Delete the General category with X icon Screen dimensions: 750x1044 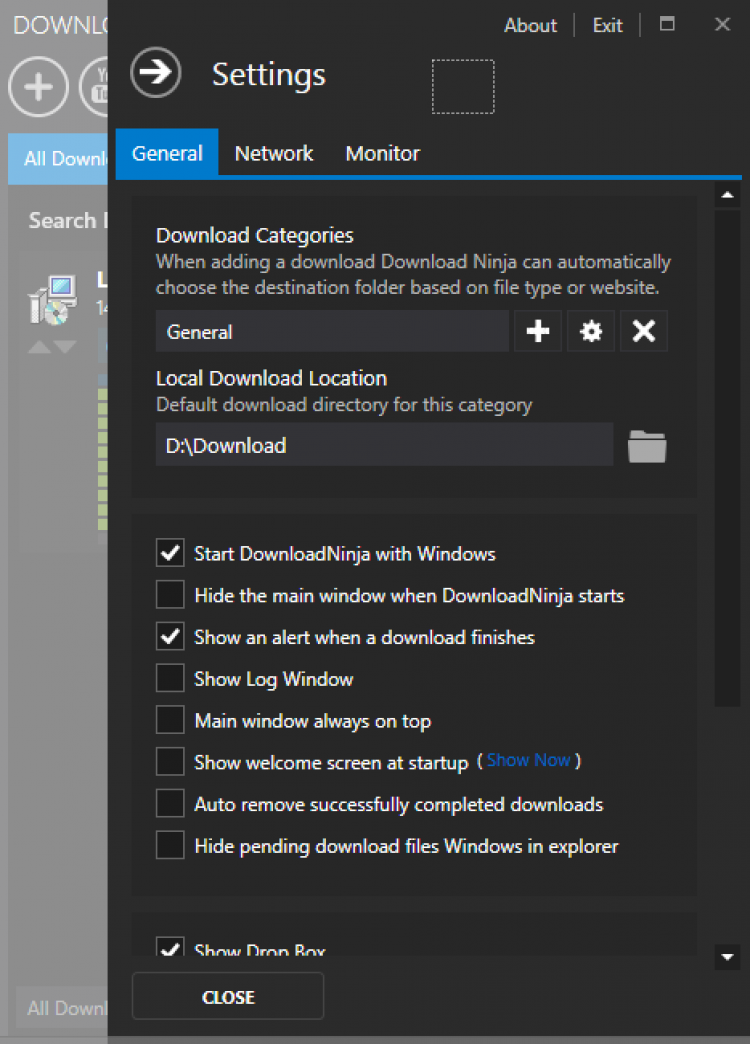pos(644,332)
